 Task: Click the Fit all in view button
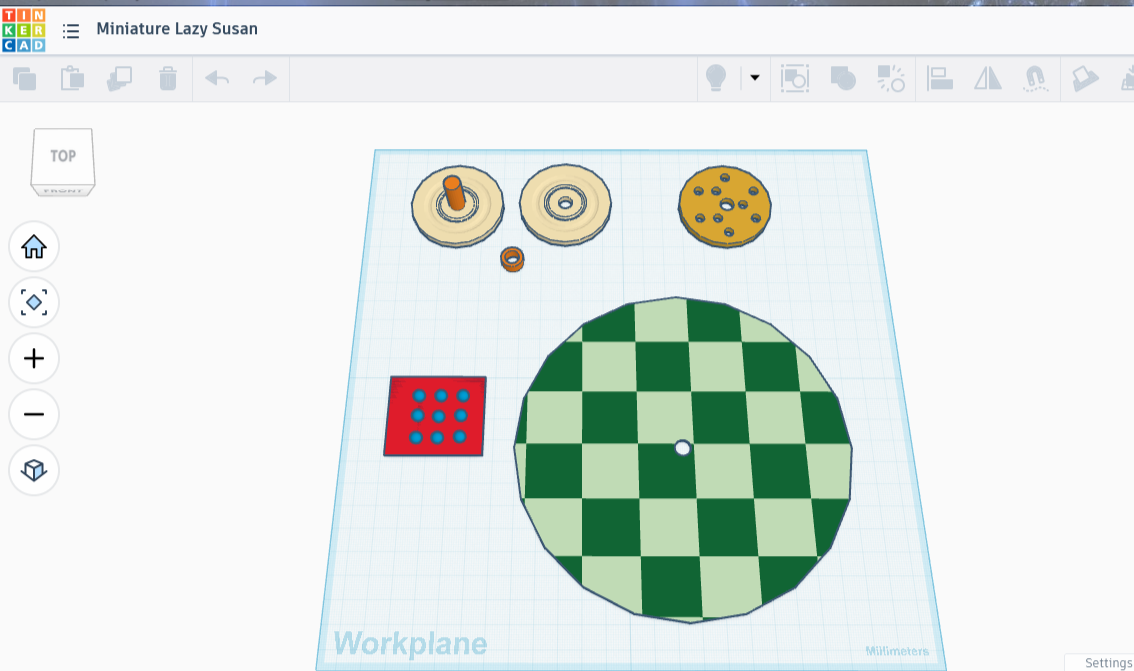(34, 302)
